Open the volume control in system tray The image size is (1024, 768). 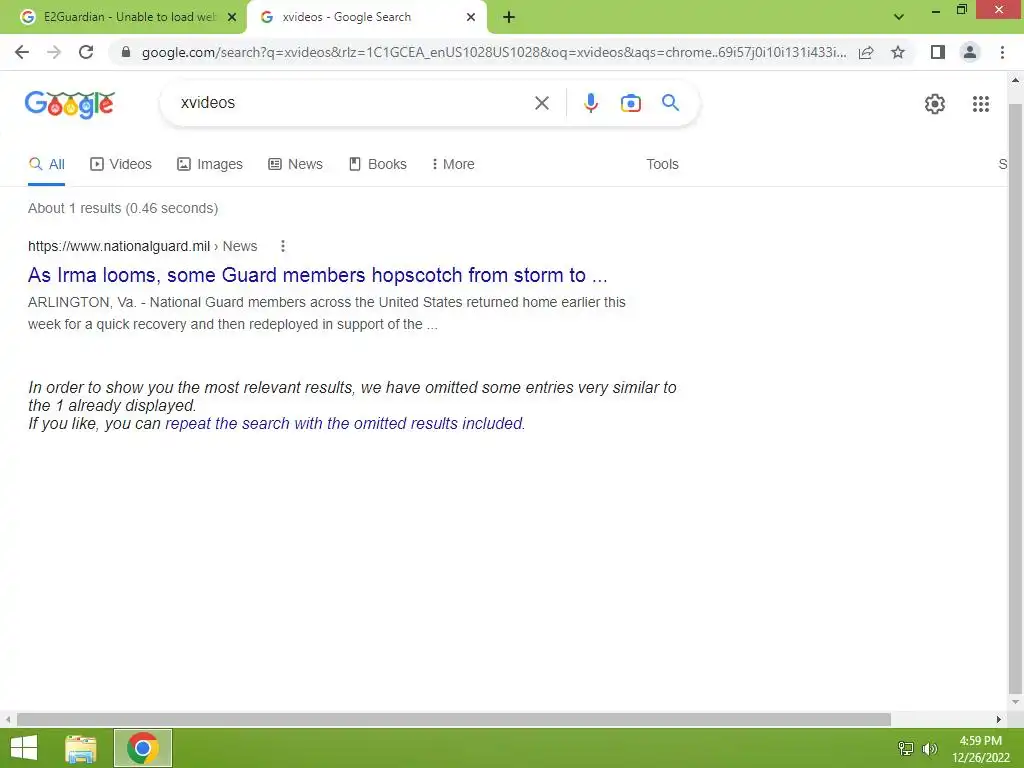(x=930, y=748)
